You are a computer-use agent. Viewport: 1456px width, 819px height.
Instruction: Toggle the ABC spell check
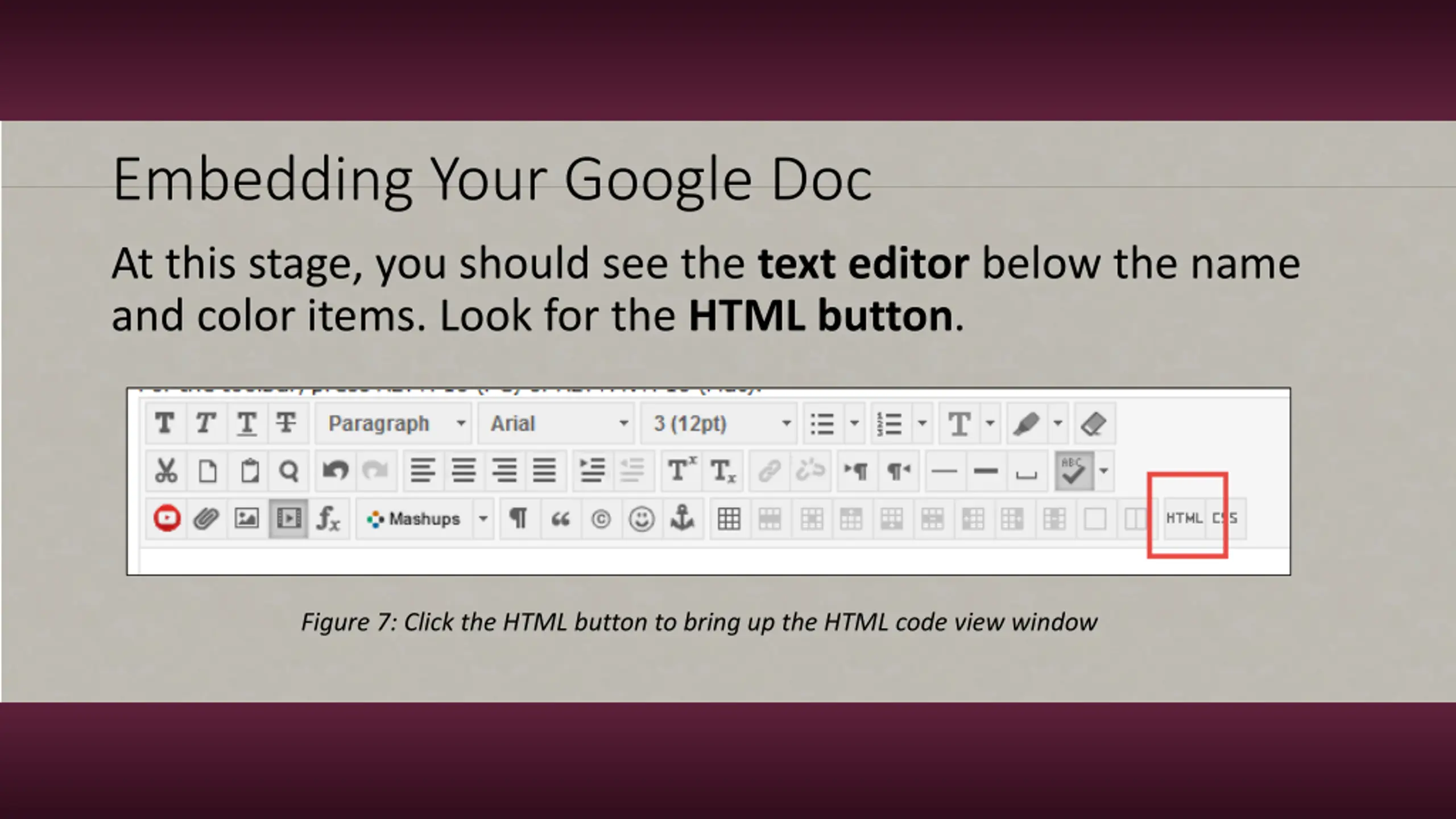click(1074, 471)
